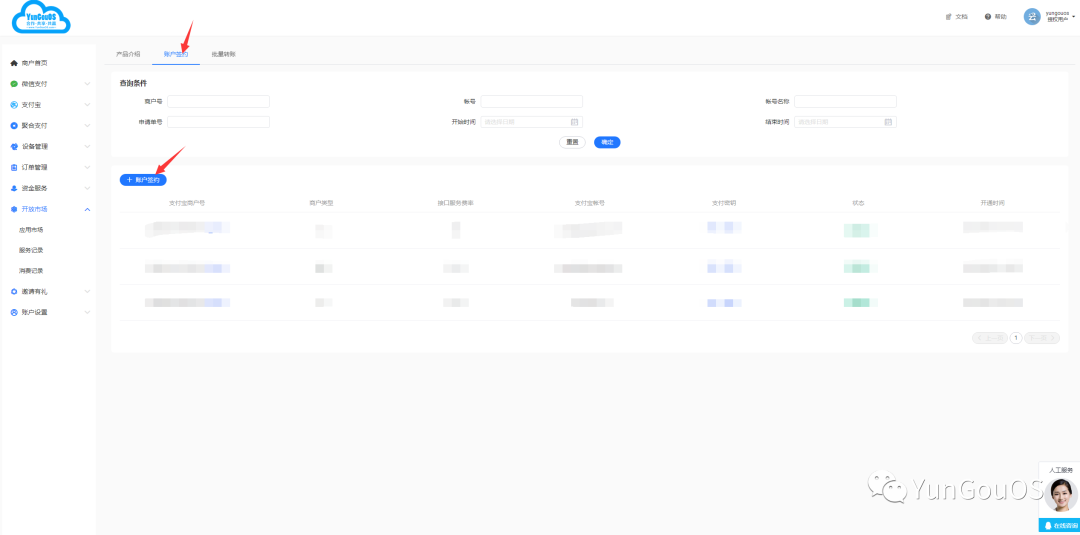This screenshot has height=535, width=1080.
Task: Click the 账户设置 sidebar icon
Action: coord(14,312)
